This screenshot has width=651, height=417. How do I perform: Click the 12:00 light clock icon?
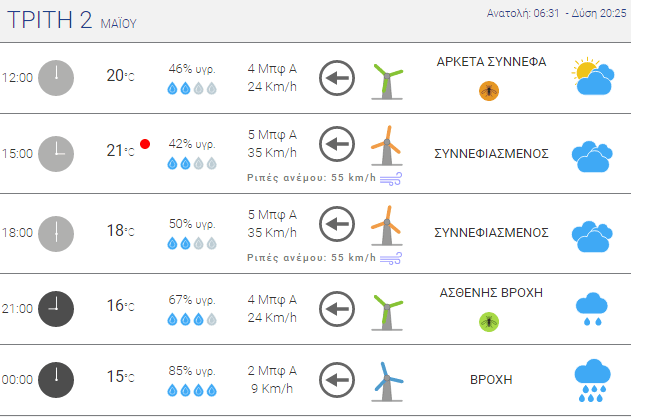pyautogui.click(x=56, y=77)
